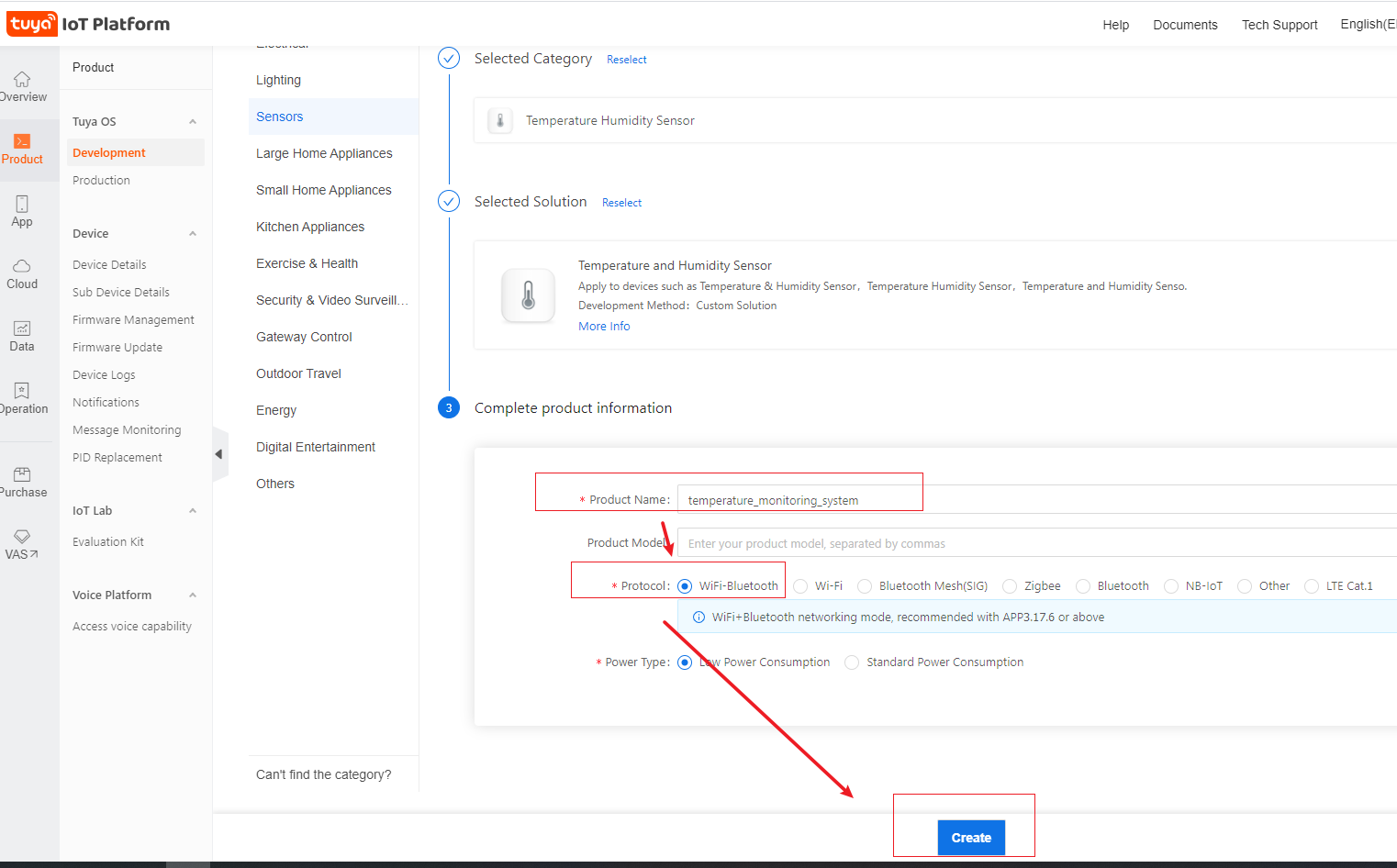This screenshot has width=1397, height=868.
Task: Open Firmware Management menu item
Action: tap(133, 319)
